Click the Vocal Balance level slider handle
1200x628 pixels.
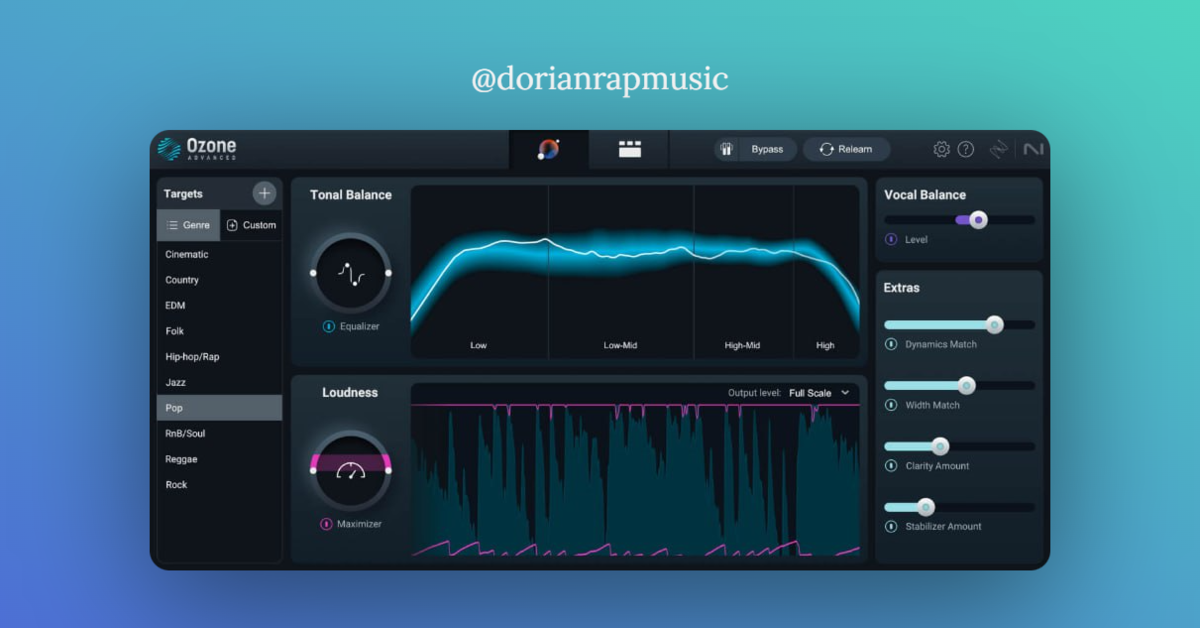pyautogui.click(x=978, y=220)
